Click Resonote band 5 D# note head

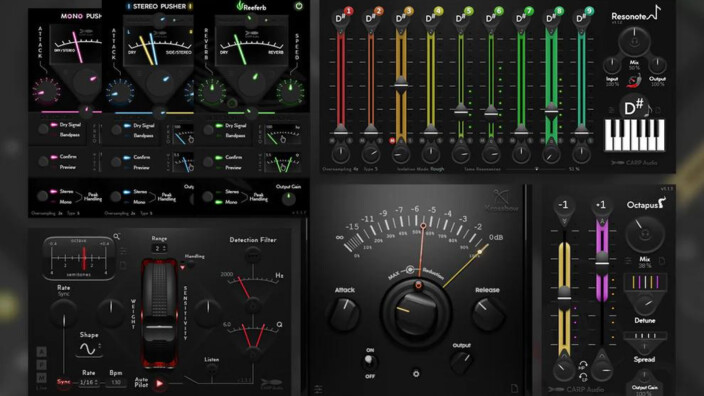point(461,18)
